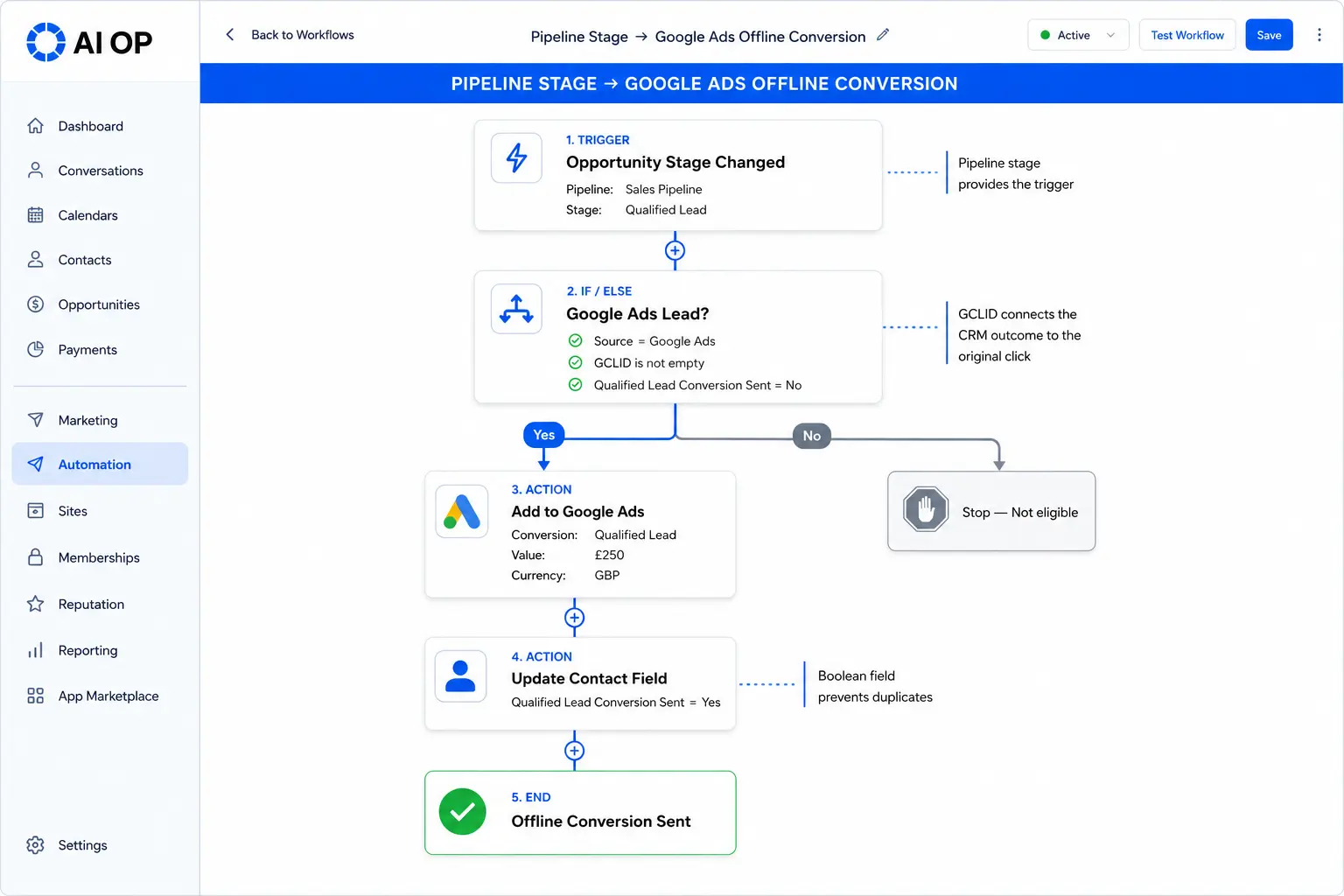
Task: Click the If/Else branching icon
Action: point(516,309)
